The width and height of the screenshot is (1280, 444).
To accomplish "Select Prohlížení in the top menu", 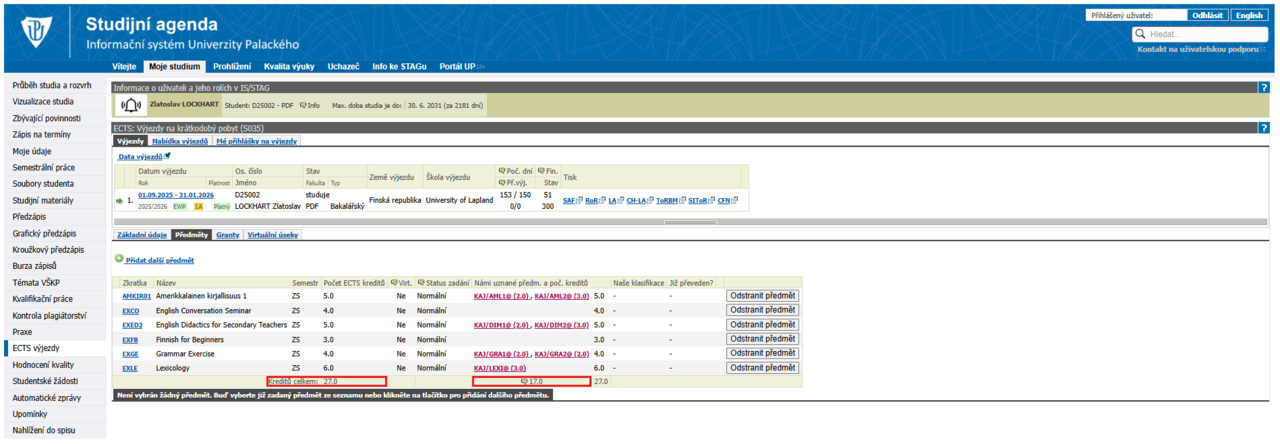I will 232,66.
